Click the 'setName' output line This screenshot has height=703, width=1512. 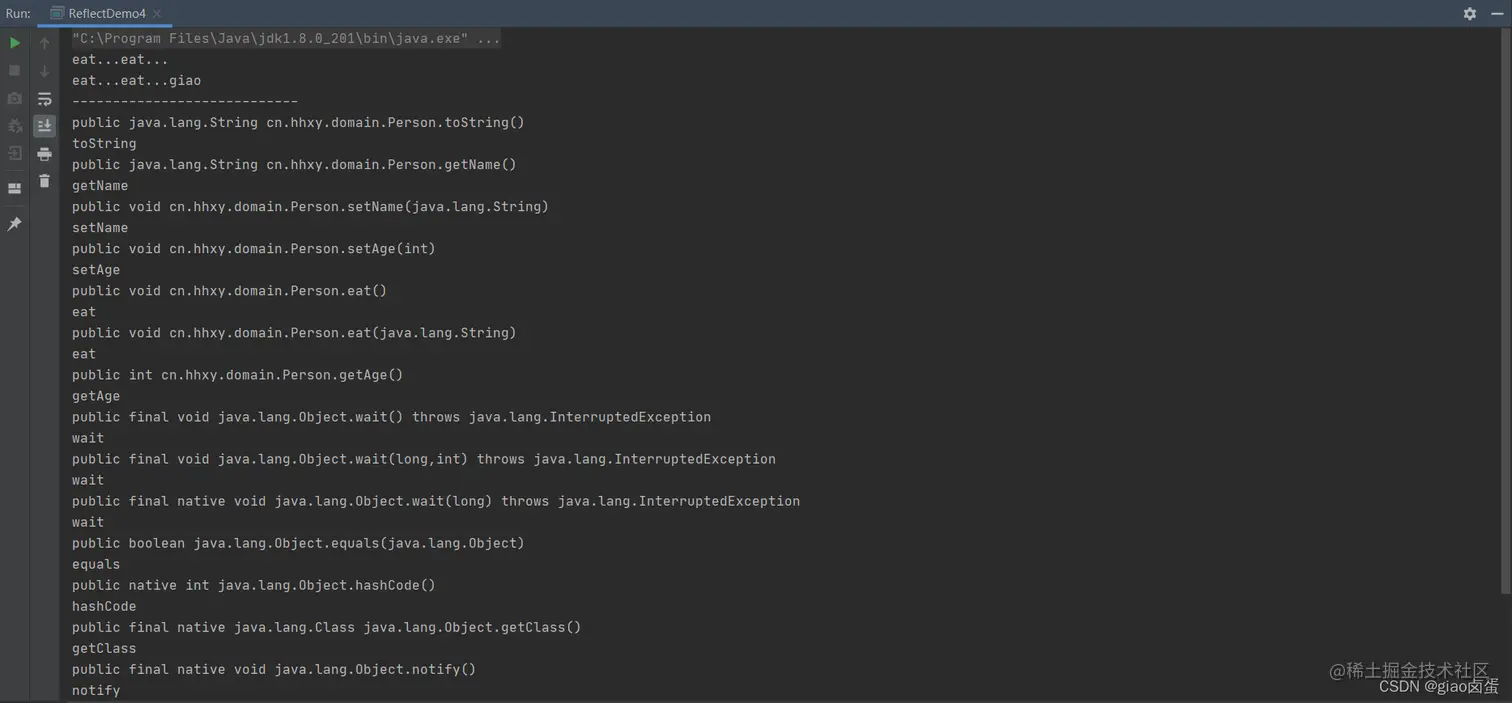[100, 227]
